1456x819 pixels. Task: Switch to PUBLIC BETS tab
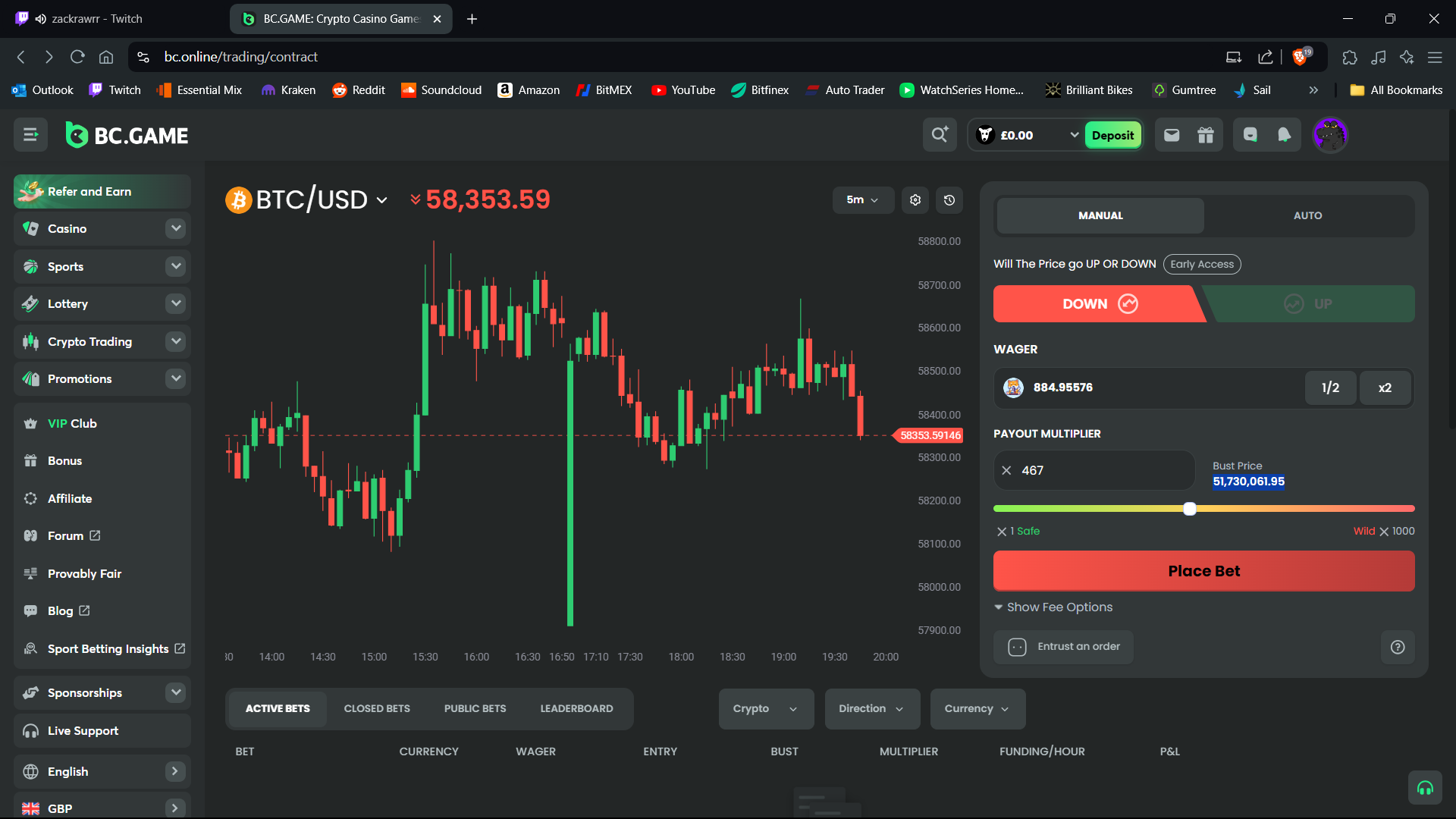(x=475, y=709)
